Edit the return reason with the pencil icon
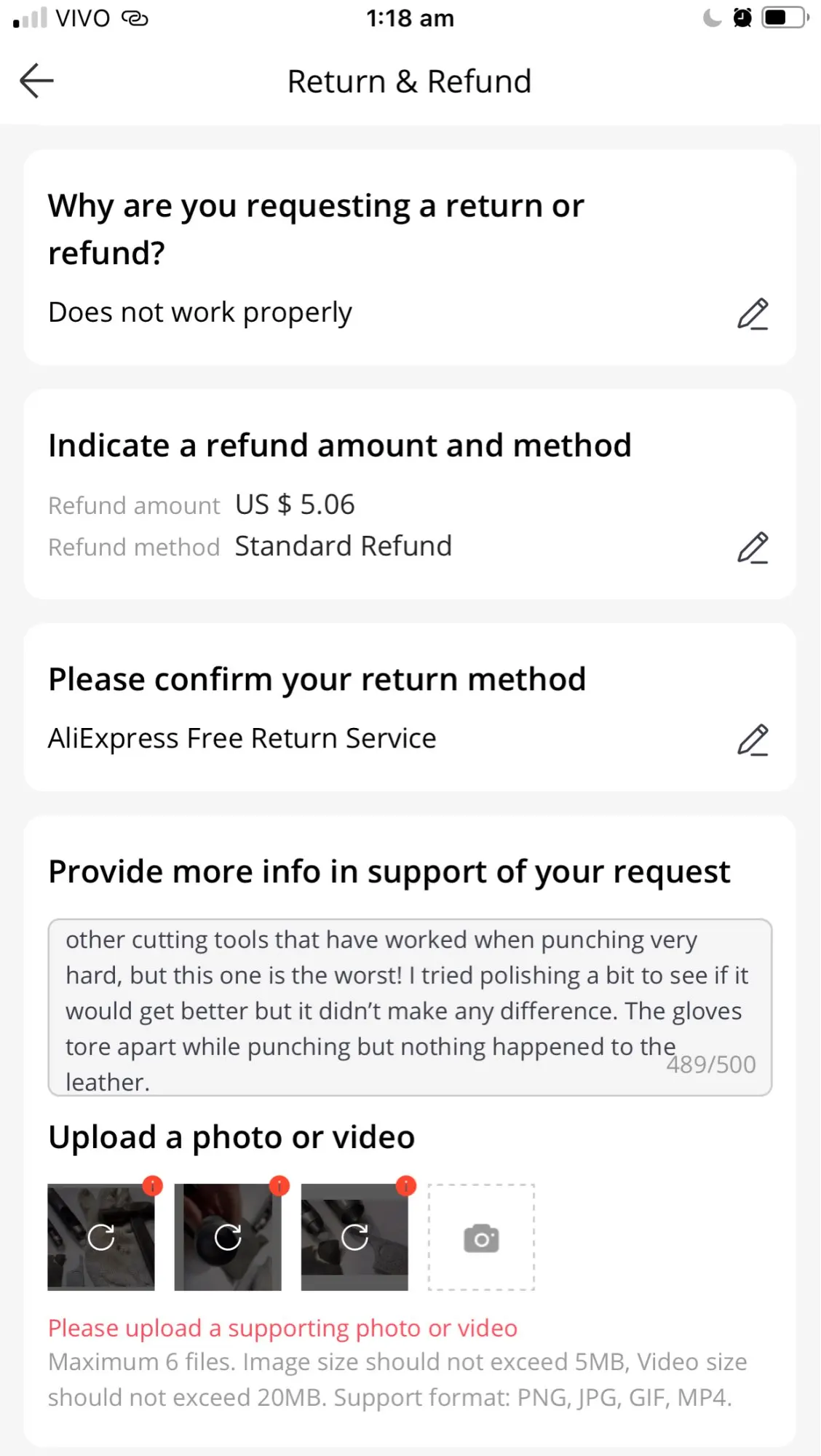The width and height of the screenshot is (821, 1456). click(x=753, y=314)
